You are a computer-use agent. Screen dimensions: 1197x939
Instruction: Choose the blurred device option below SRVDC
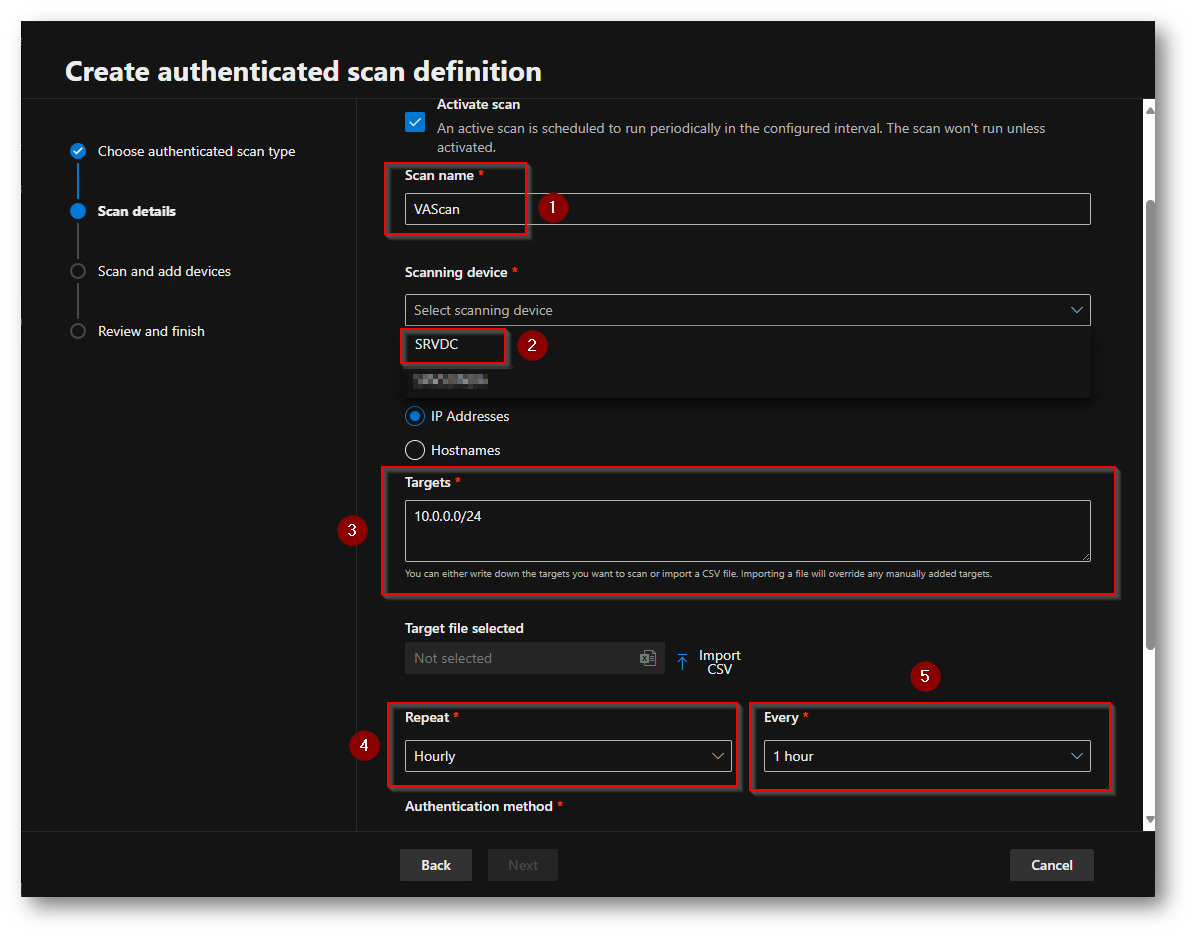[x=450, y=380]
